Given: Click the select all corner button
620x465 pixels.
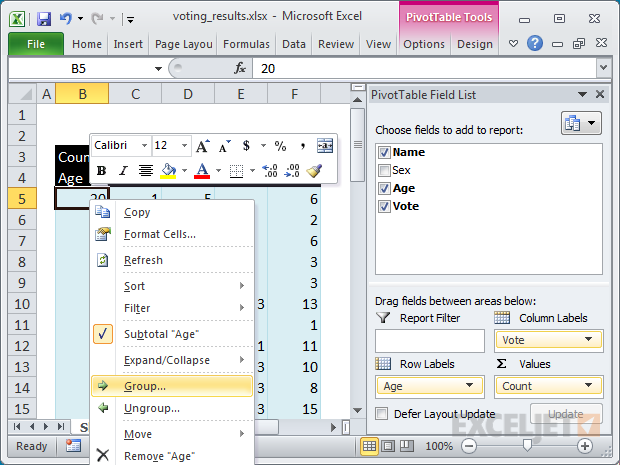Looking at the screenshot, I should click(x=23, y=94).
